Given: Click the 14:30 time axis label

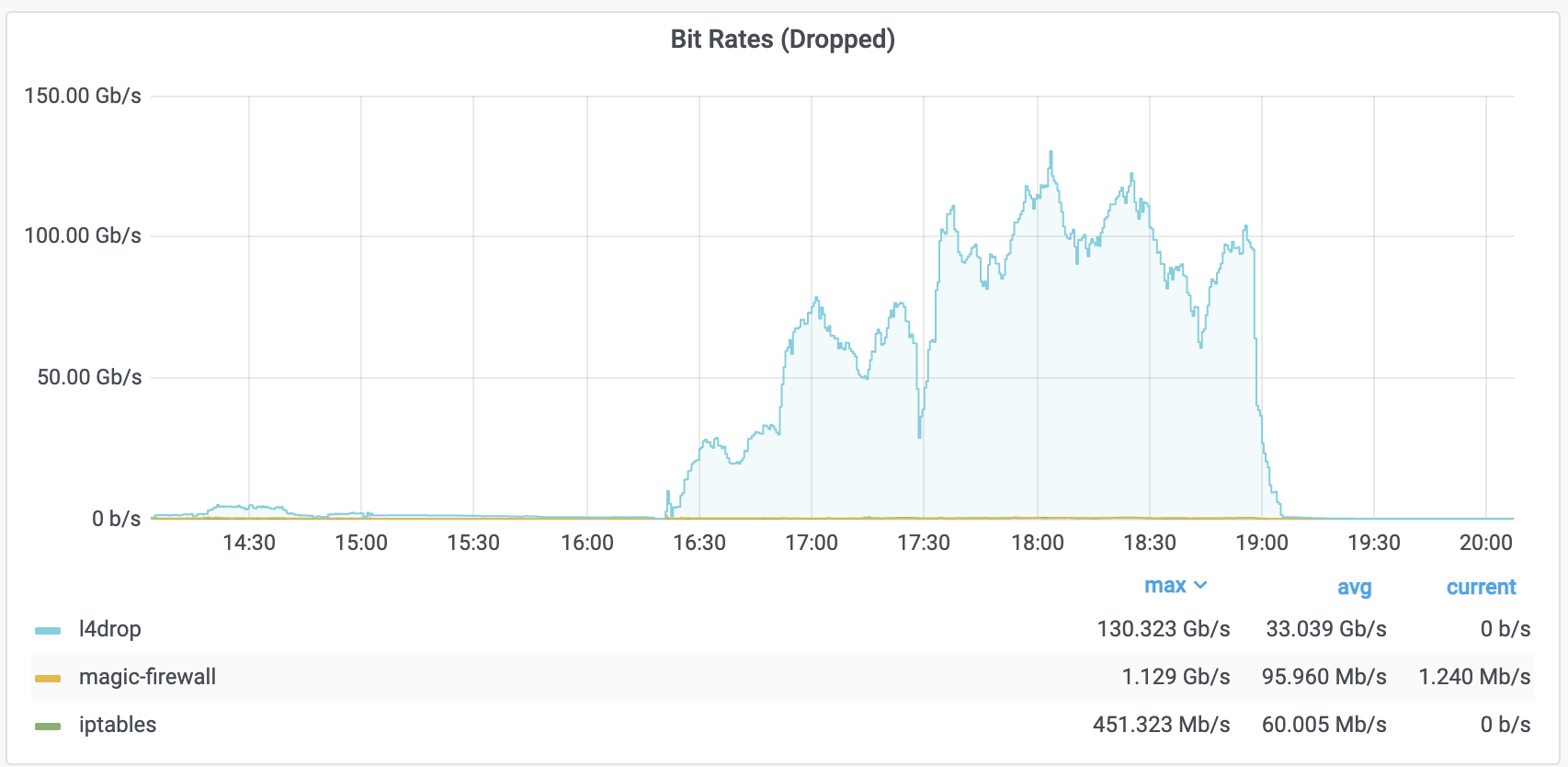Looking at the screenshot, I should point(249,543).
